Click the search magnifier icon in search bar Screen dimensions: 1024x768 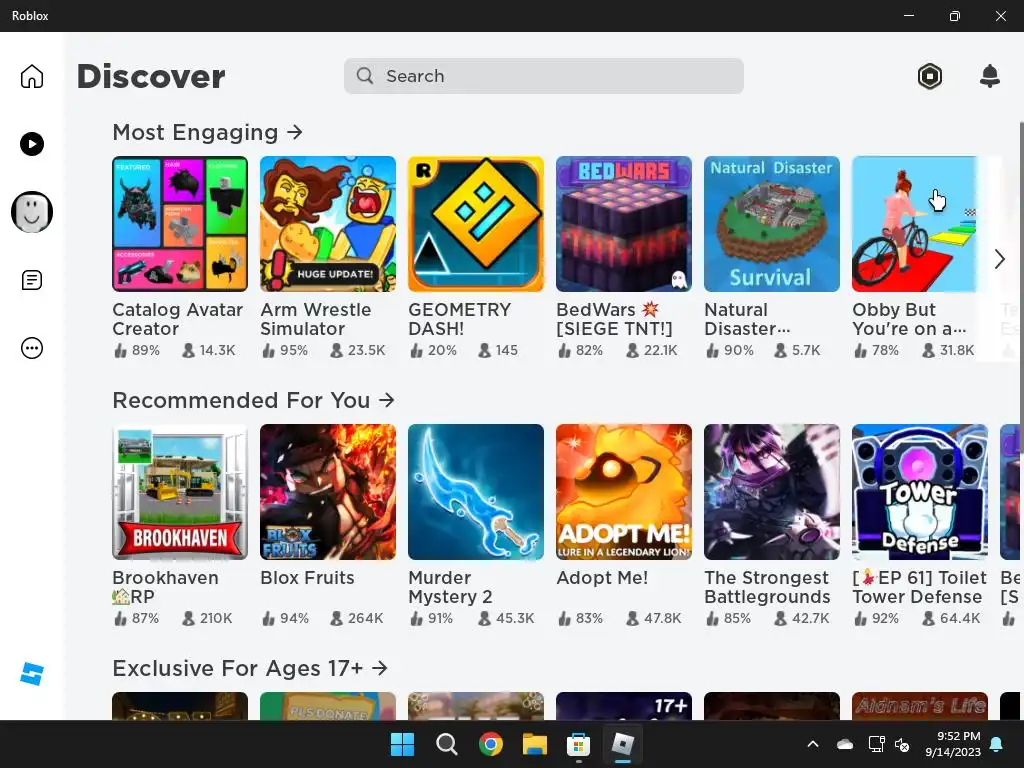click(x=365, y=76)
